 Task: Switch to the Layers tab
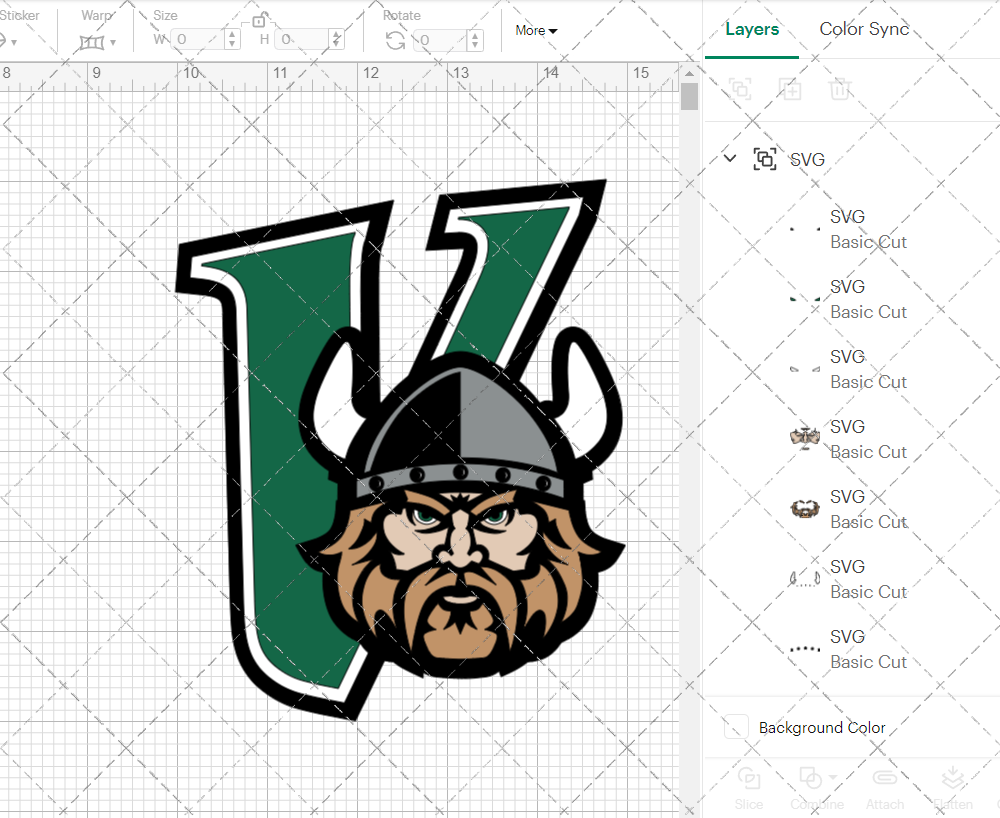click(x=752, y=29)
